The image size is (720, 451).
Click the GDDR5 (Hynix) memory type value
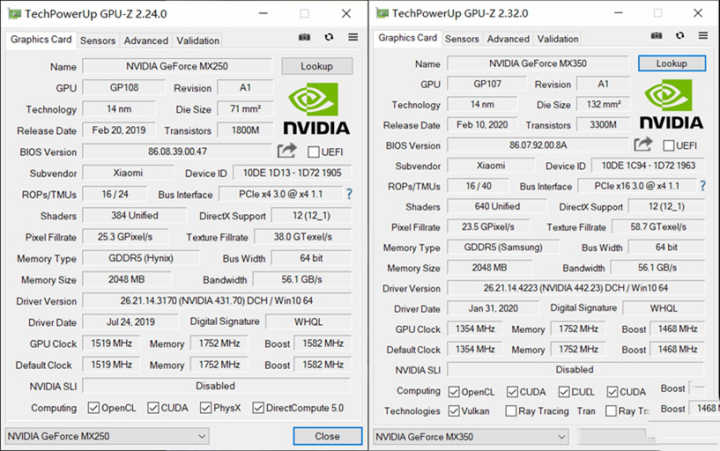click(x=141, y=258)
